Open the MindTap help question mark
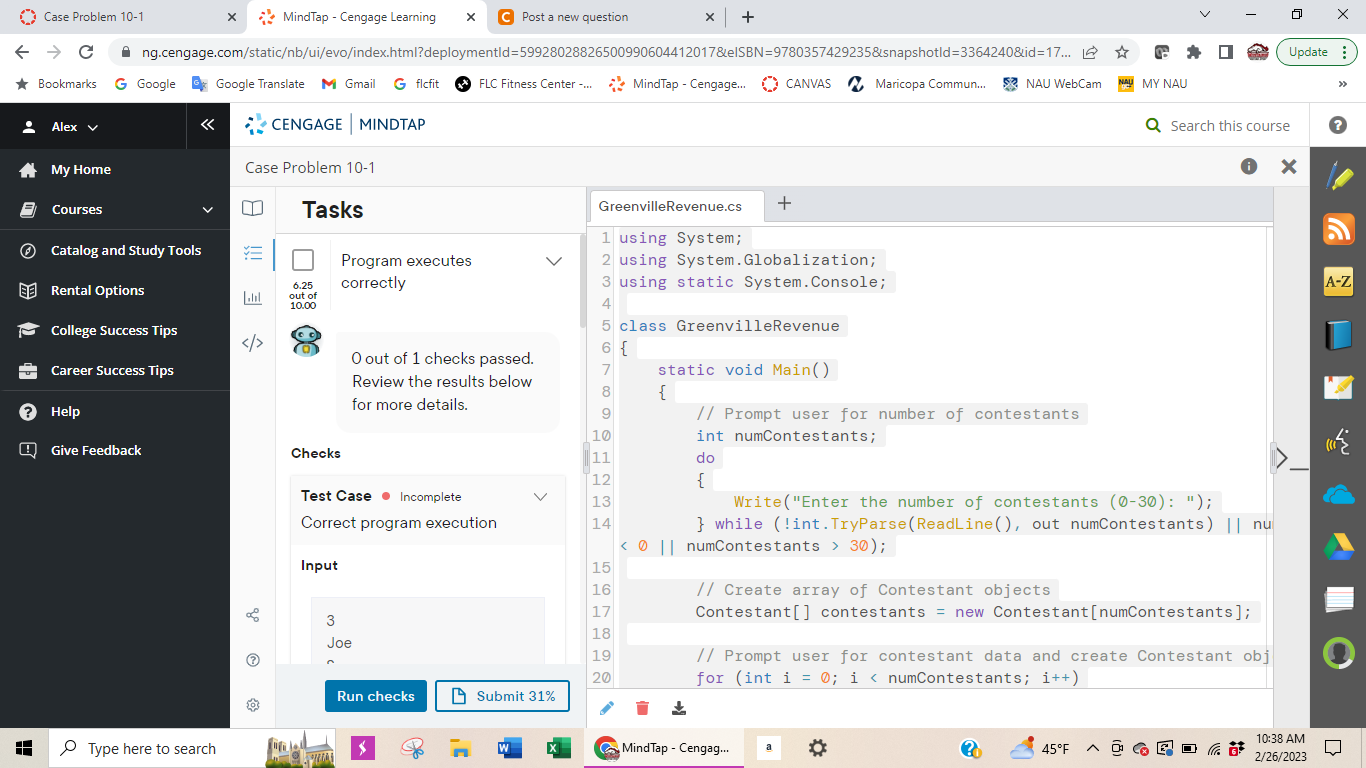This screenshot has width=1366, height=768. point(1338,125)
